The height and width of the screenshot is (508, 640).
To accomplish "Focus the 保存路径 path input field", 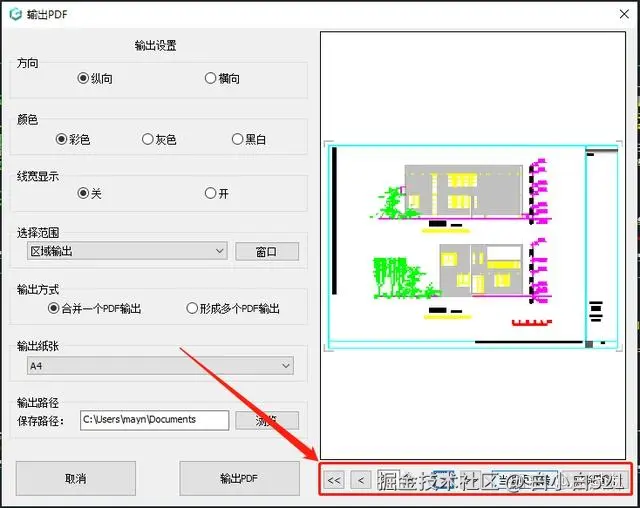I will point(154,420).
